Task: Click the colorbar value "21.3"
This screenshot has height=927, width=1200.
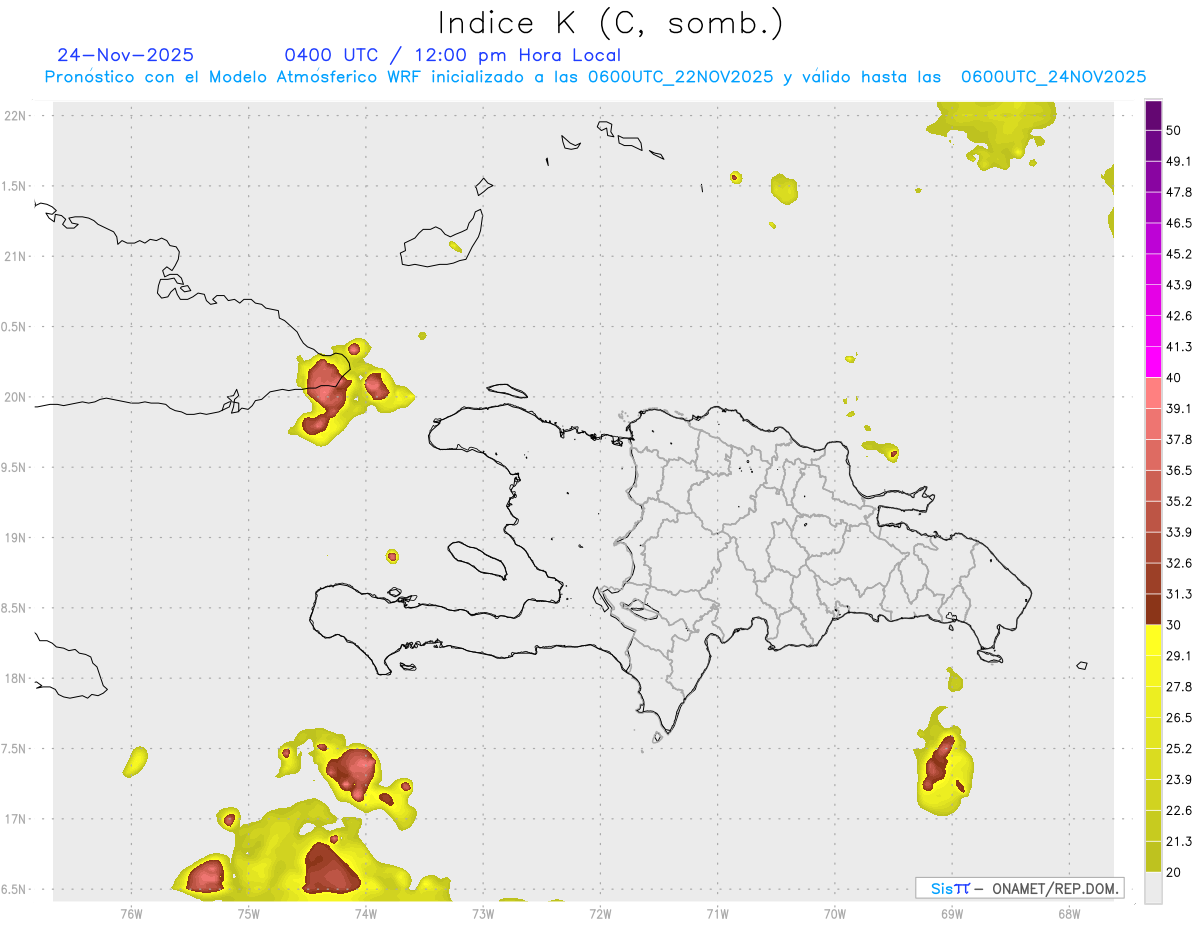Action: 1179,841
